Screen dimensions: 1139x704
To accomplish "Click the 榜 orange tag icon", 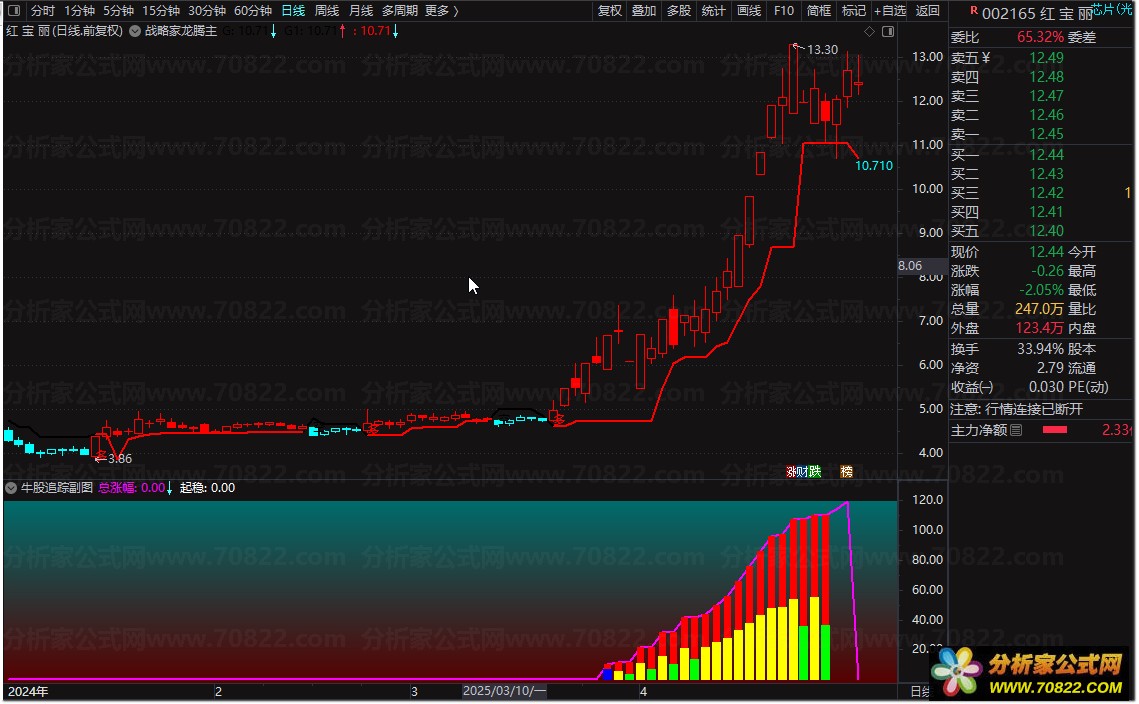I will (x=846, y=472).
